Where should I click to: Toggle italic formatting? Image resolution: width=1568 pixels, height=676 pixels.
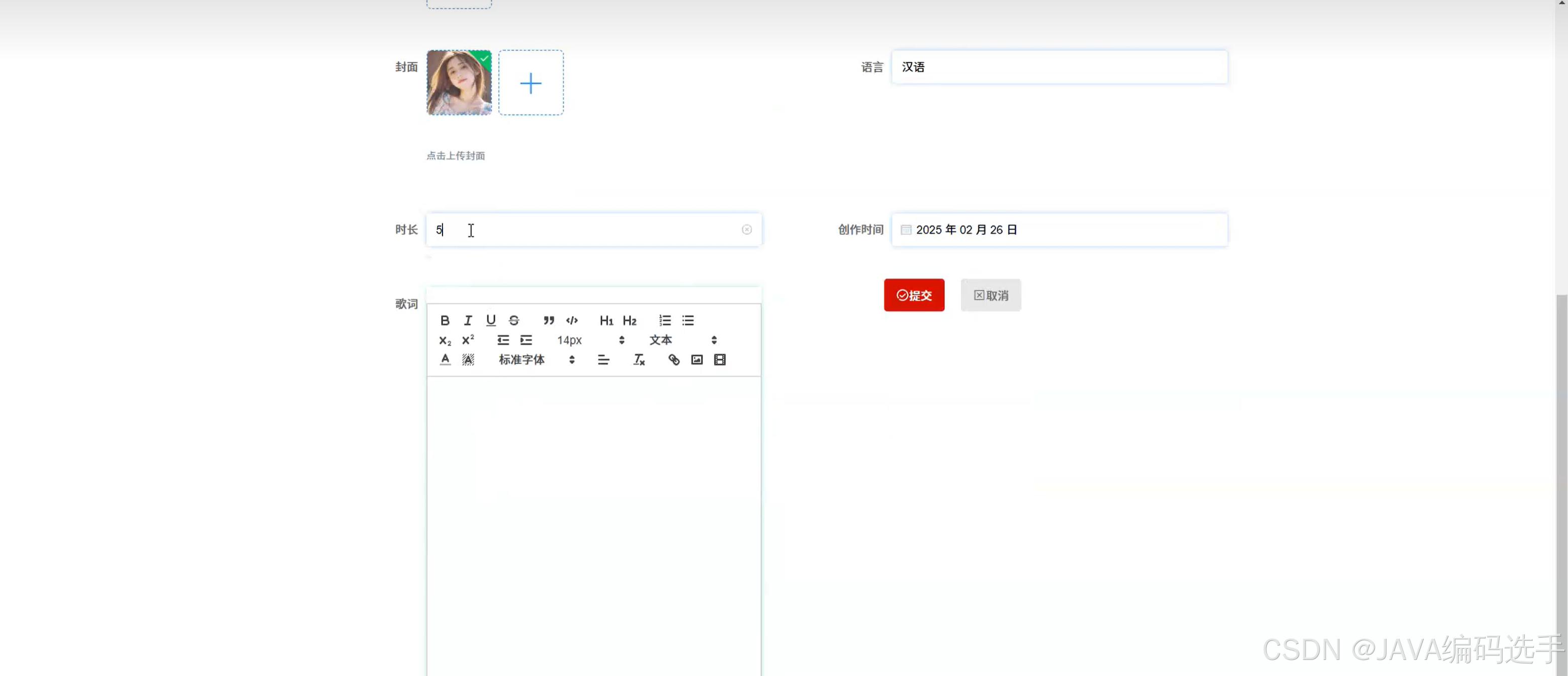(x=468, y=320)
